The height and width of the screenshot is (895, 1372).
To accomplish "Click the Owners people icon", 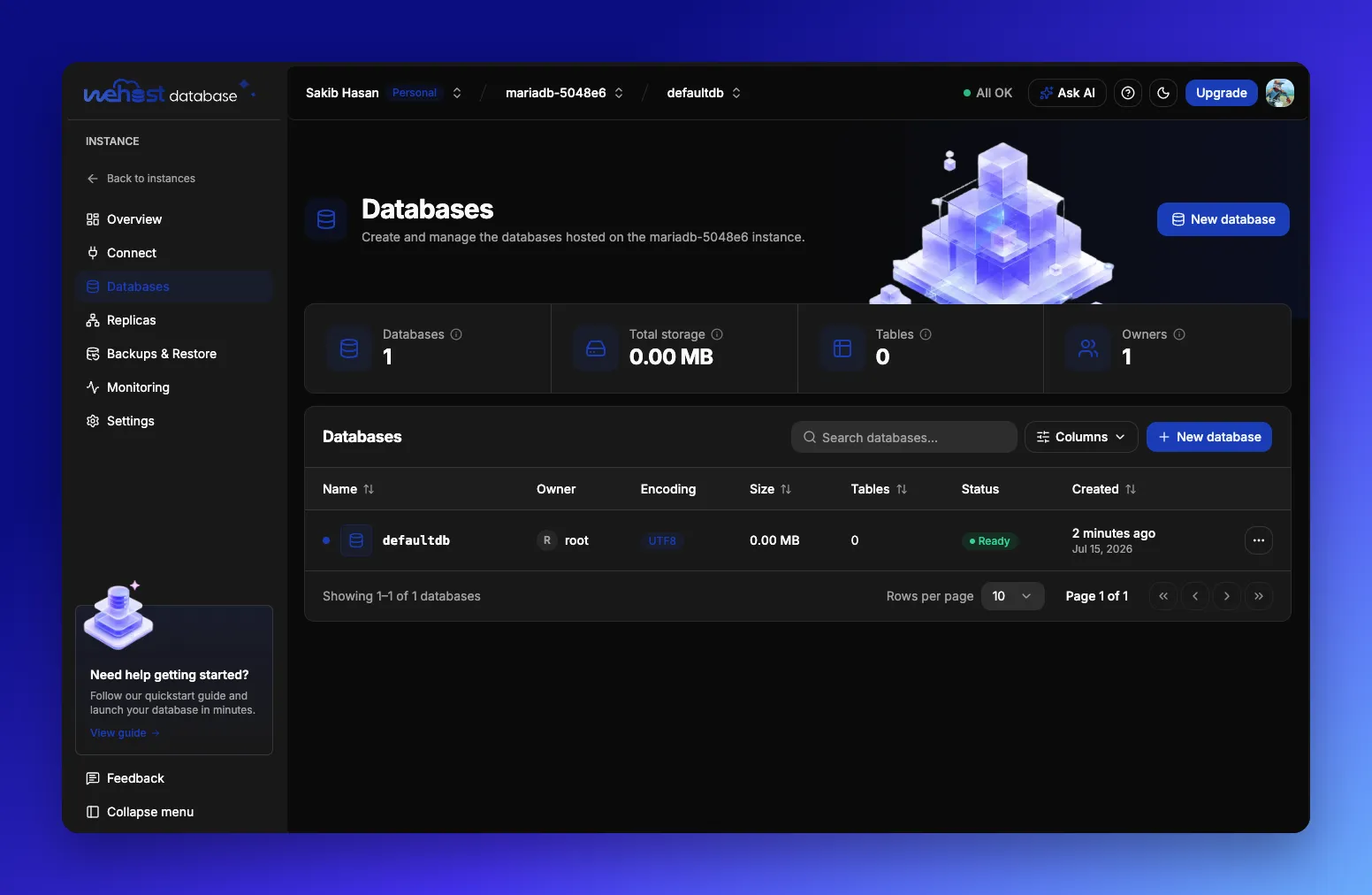I will point(1088,348).
